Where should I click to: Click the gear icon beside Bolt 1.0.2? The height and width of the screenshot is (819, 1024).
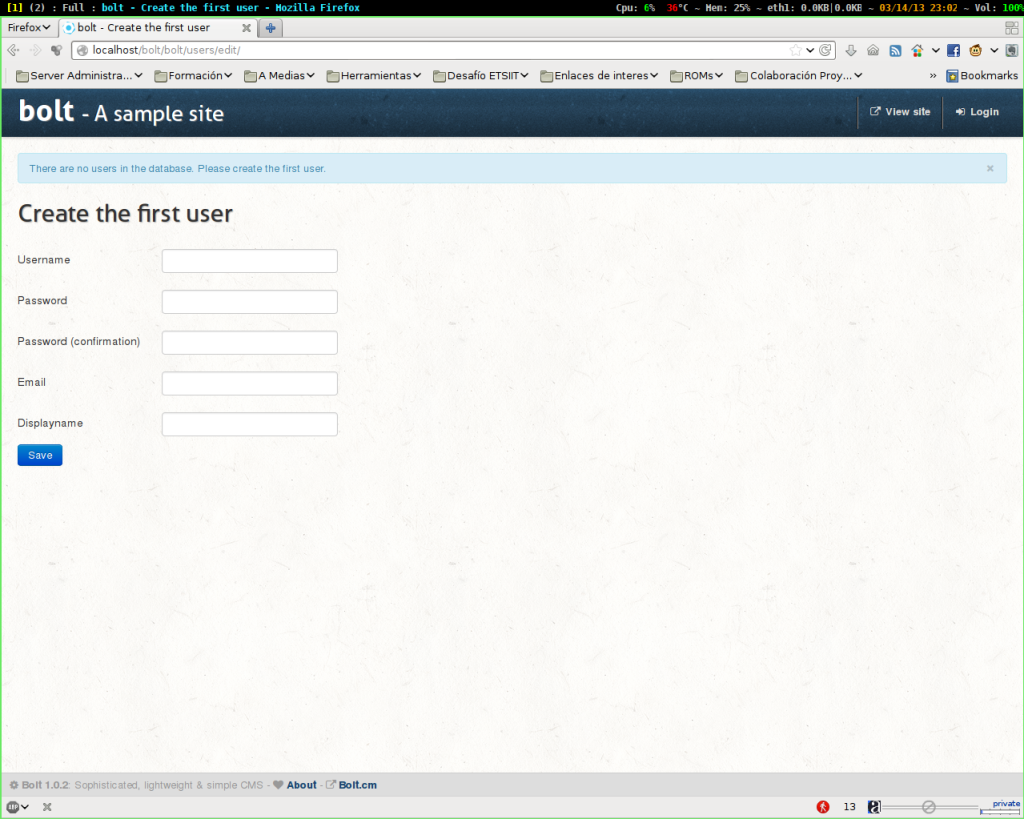(14, 785)
